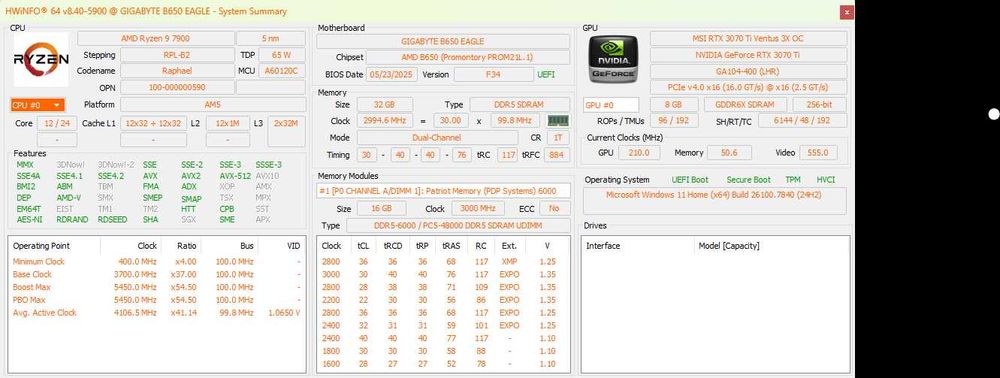Click the Model [Capacity] drives column header
Viewport: 1000px width, 378px height.
click(729, 245)
